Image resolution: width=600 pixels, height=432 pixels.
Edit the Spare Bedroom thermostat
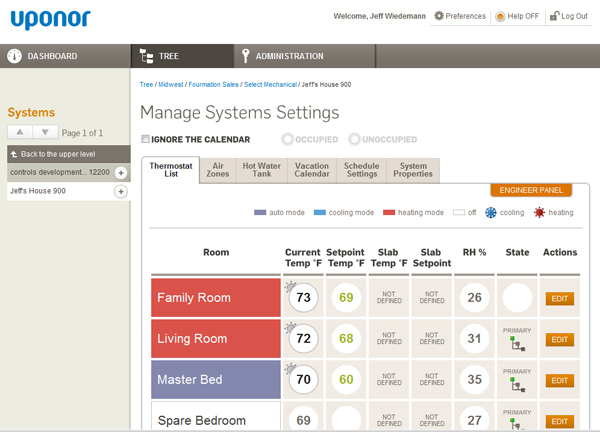pos(559,422)
